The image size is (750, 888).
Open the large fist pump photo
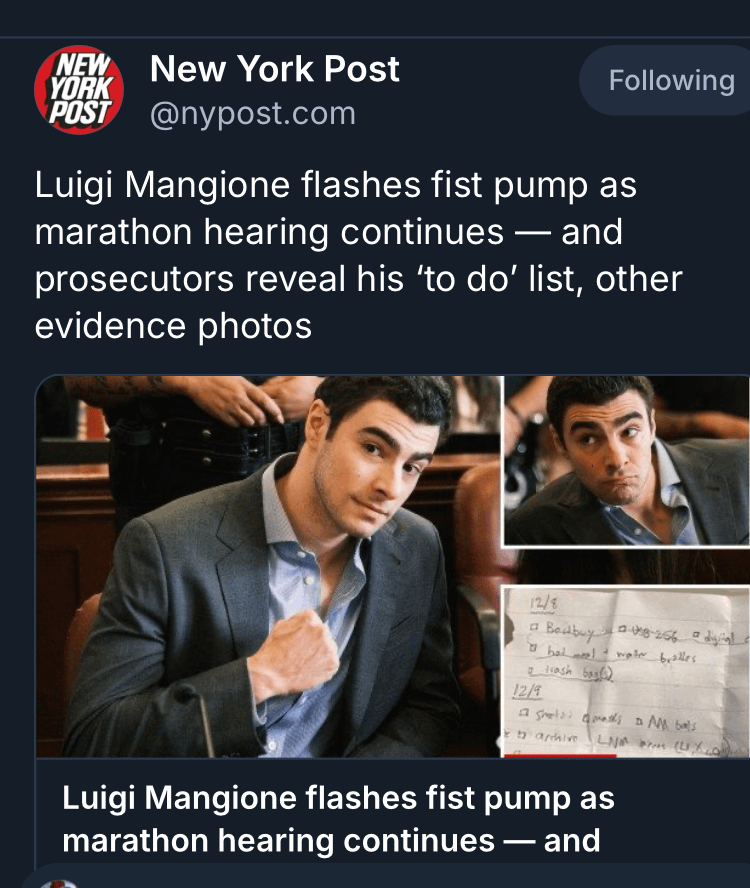point(268,566)
